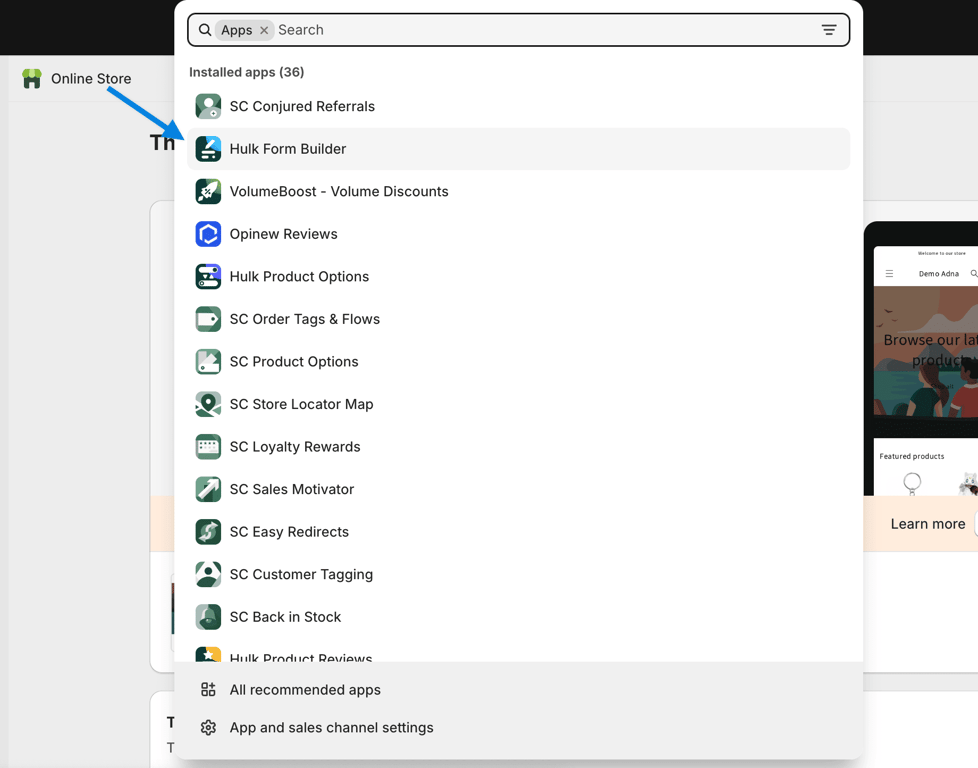Click the Hulk Form Builder app icon
This screenshot has width=978, height=768.
(208, 148)
